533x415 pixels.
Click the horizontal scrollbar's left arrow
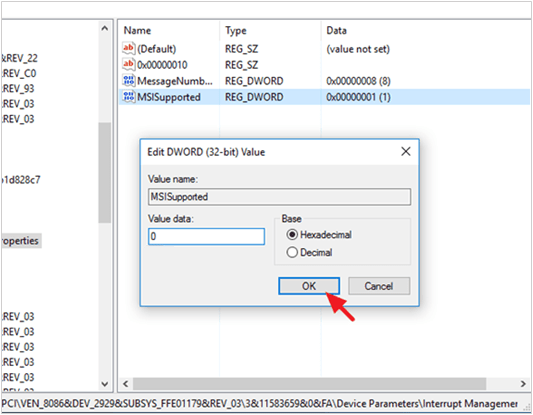[x=125, y=384]
